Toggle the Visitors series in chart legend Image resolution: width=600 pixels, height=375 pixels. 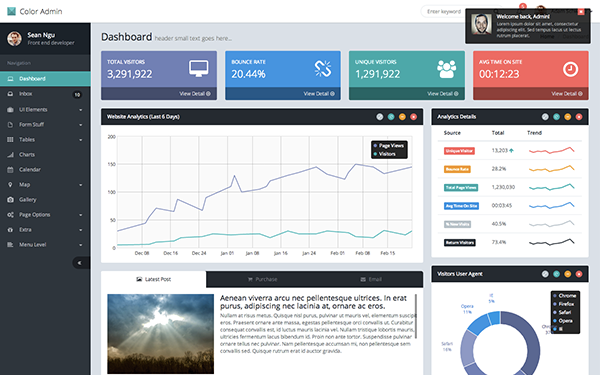point(385,154)
